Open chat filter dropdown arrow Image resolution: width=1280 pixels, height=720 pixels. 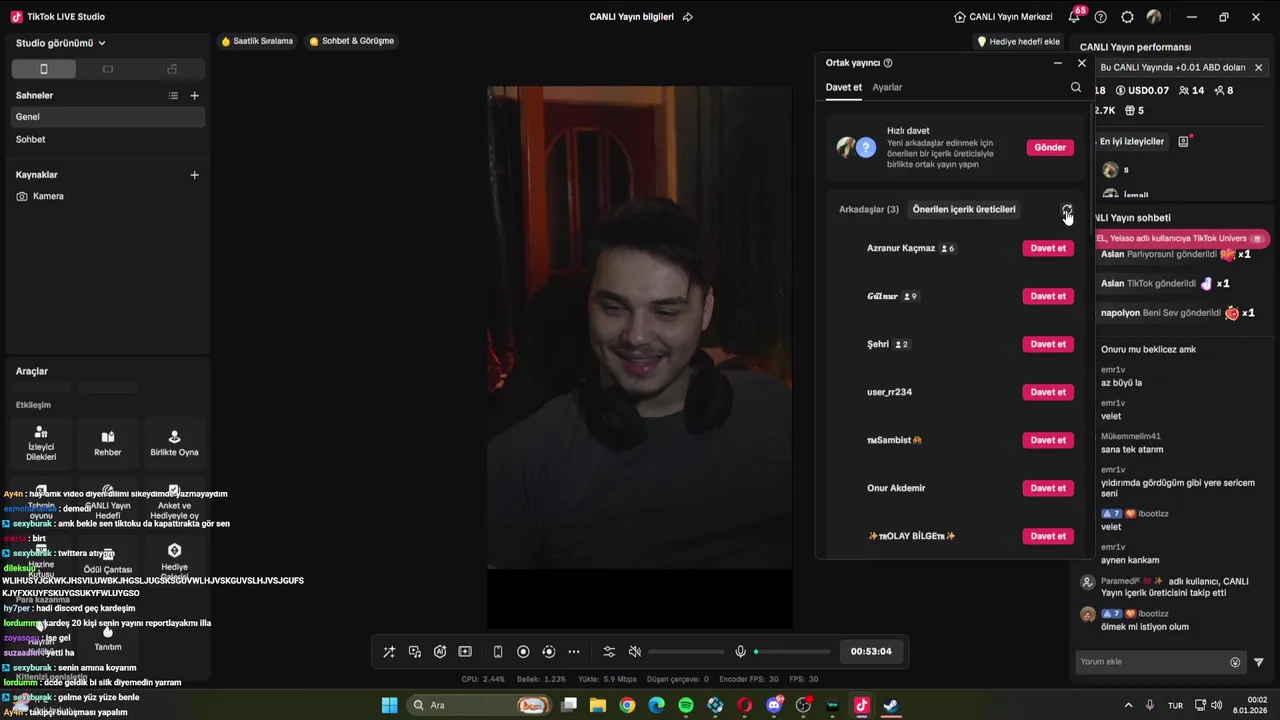coord(1259,662)
